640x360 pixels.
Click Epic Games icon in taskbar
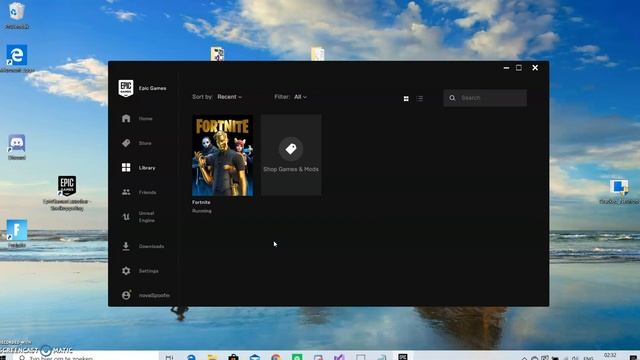(403, 357)
